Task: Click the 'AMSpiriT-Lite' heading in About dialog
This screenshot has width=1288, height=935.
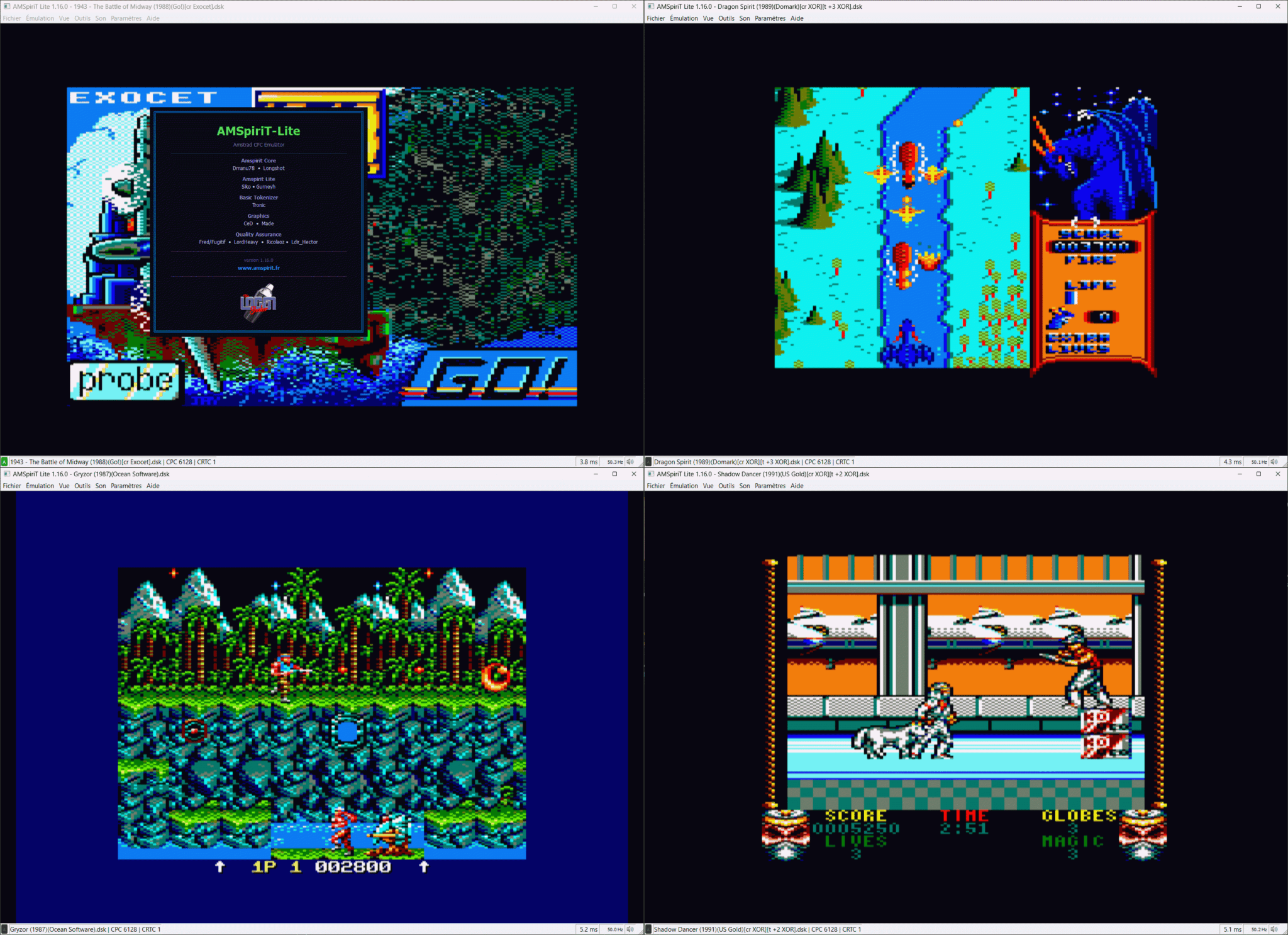Action: (258, 131)
